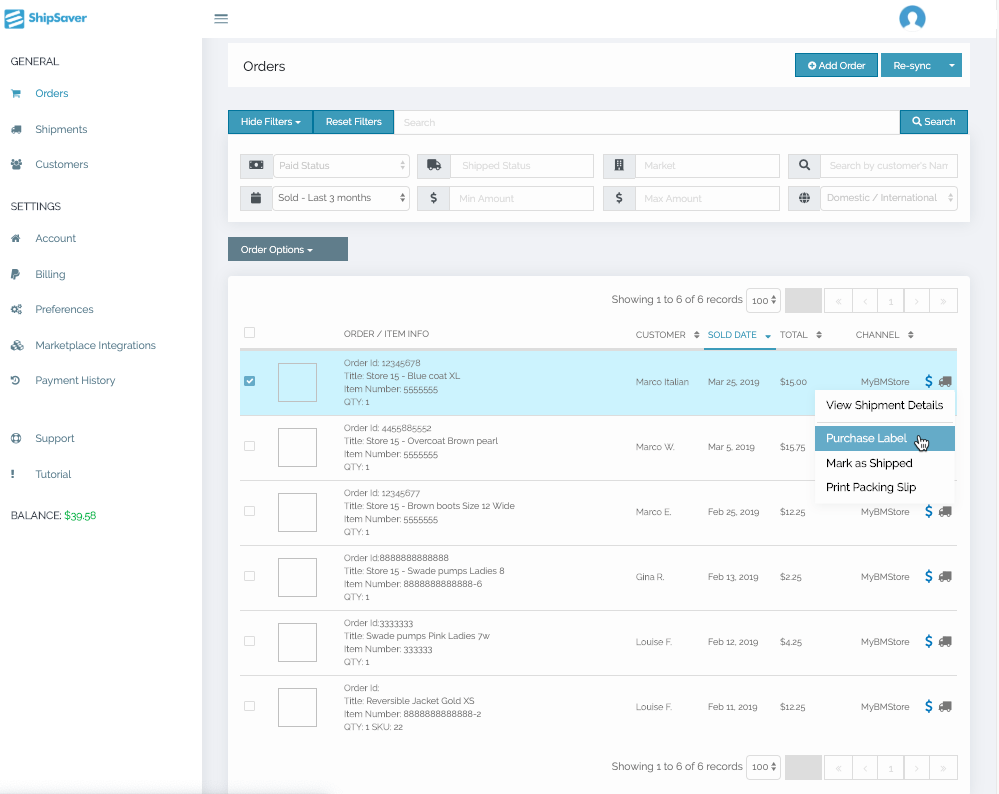Uncheck the Blue coat XL order checkbox
This screenshot has width=999, height=794.
tap(250, 381)
